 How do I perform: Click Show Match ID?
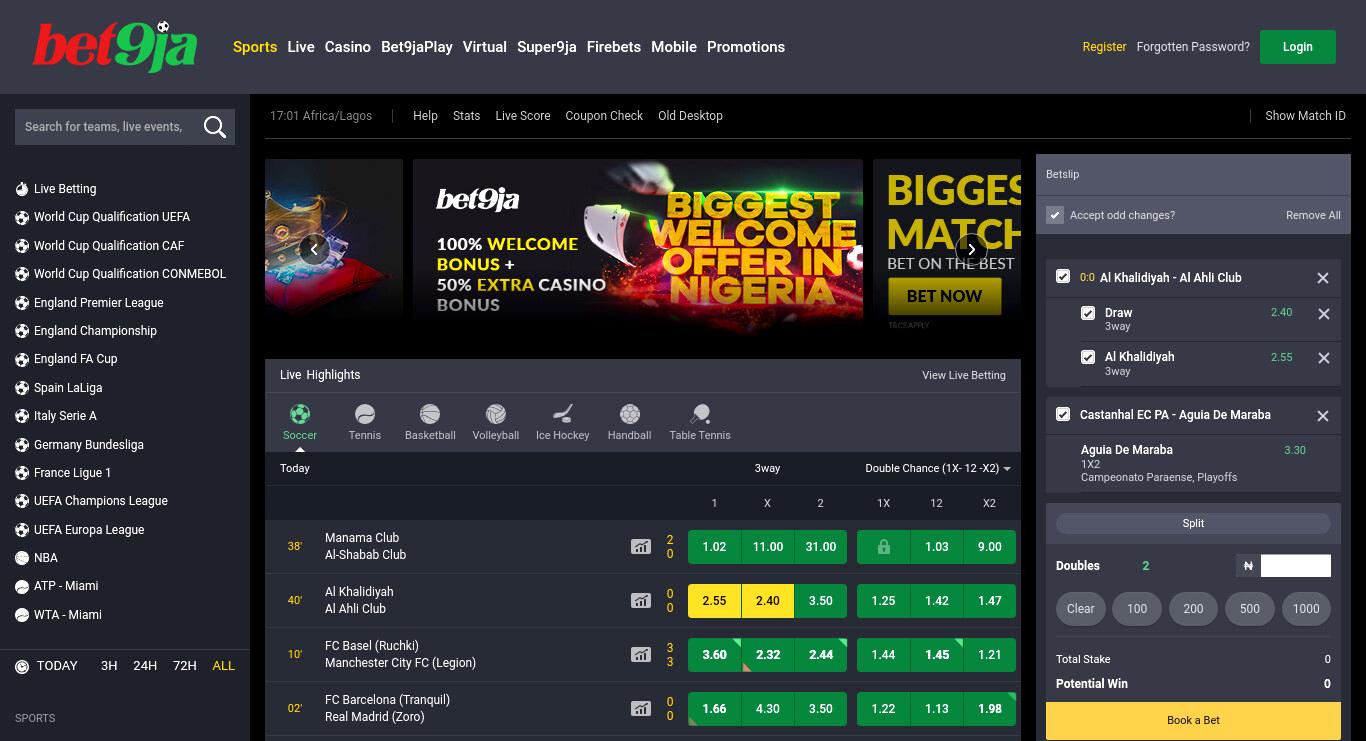tap(1305, 116)
